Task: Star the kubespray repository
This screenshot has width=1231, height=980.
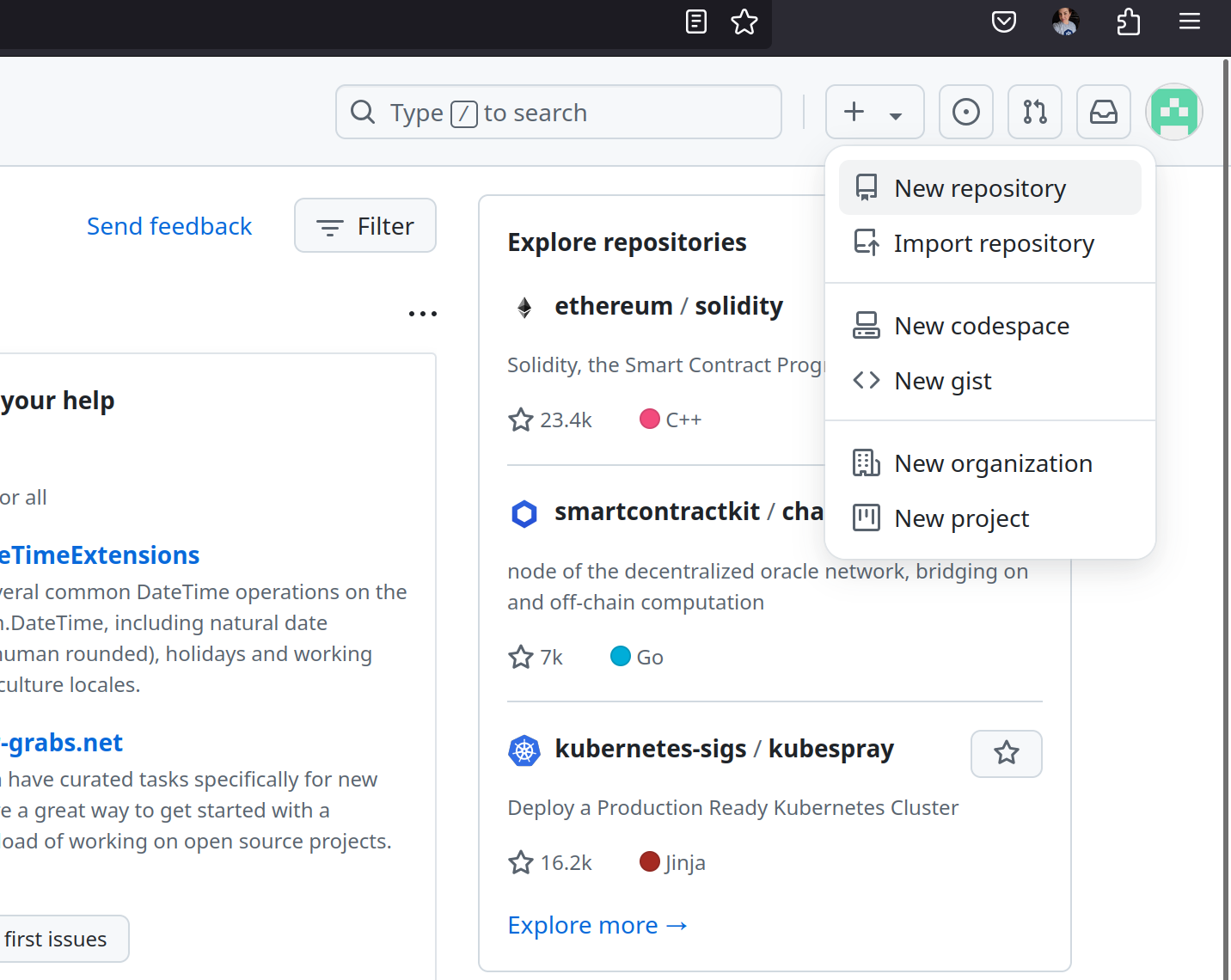Action: [x=1007, y=753]
